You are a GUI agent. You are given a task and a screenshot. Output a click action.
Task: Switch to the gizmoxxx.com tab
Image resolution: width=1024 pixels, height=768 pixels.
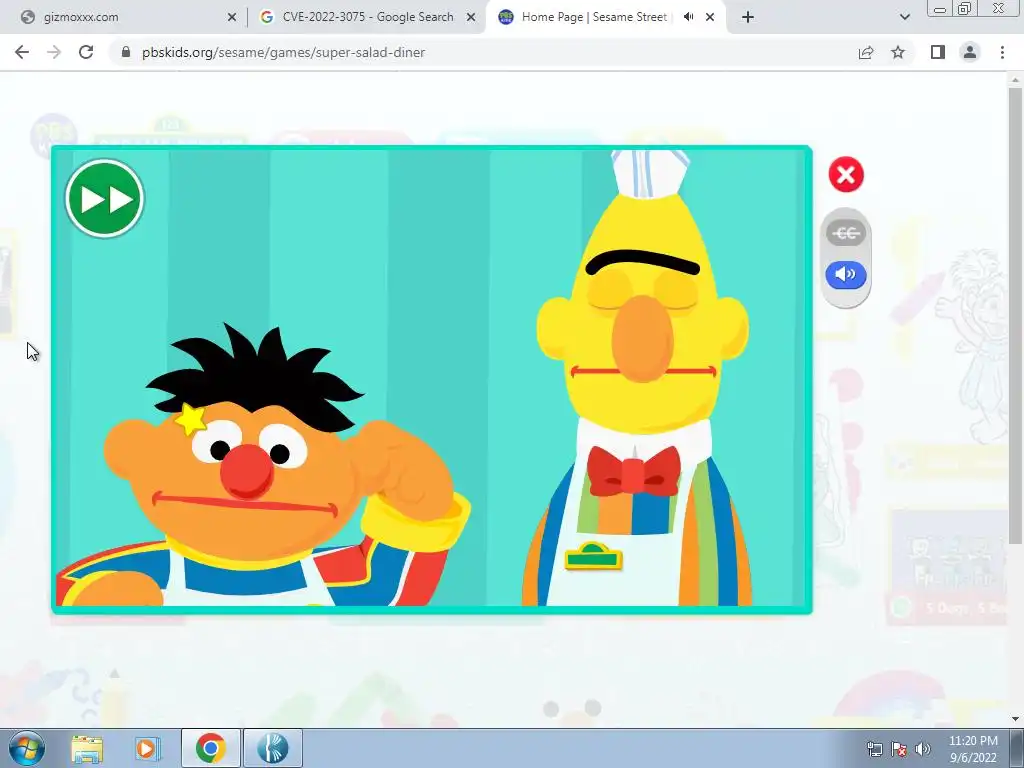tap(124, 17)
